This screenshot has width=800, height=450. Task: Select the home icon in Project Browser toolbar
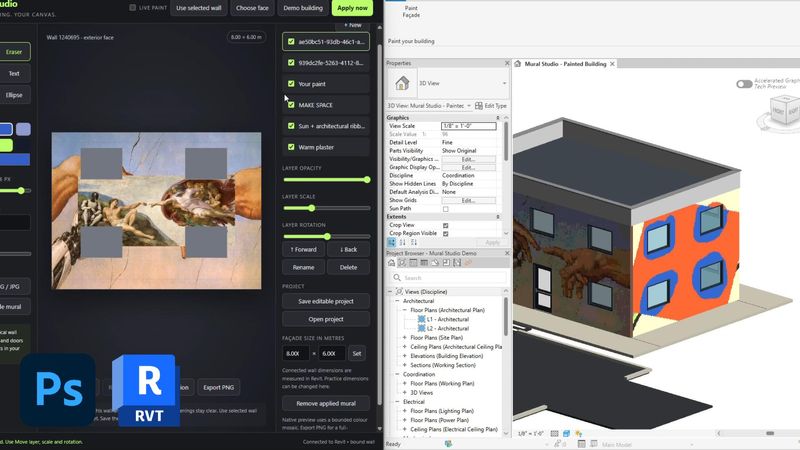pyautogui.click(x=391, y=263)
